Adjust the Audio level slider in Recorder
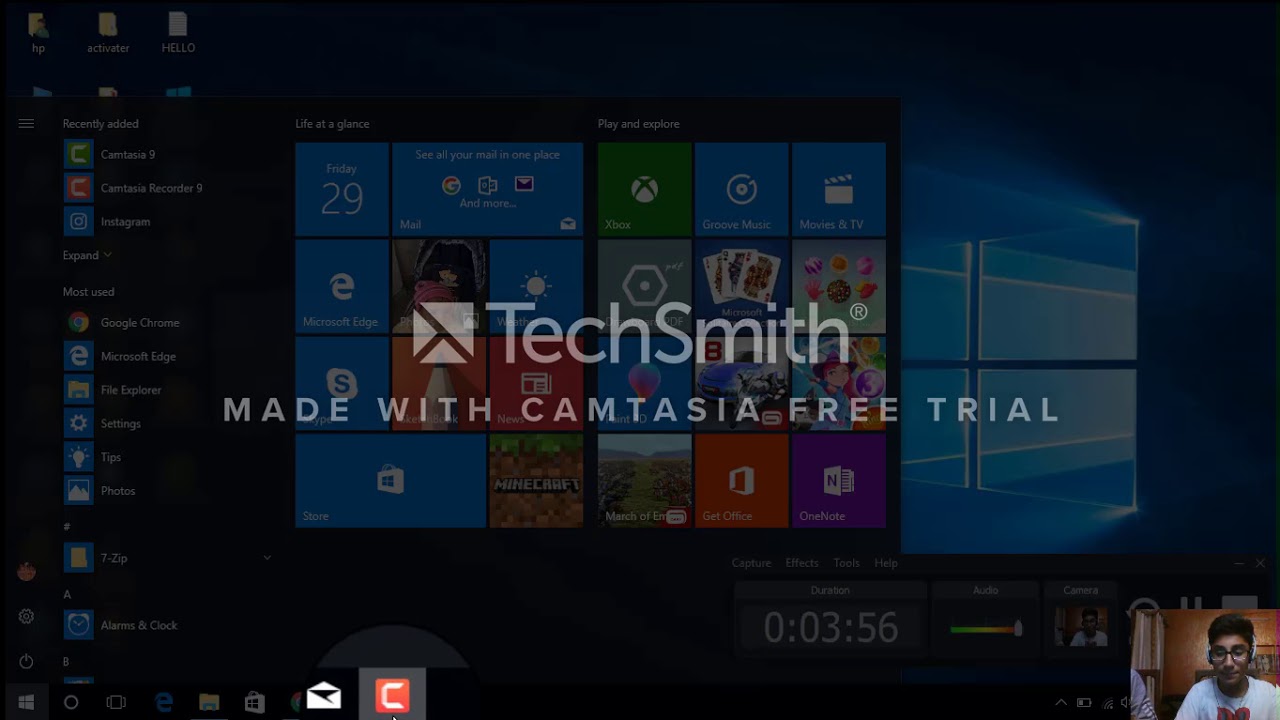The width and height of the screenshot is (1280, 720). point(1018,629)
